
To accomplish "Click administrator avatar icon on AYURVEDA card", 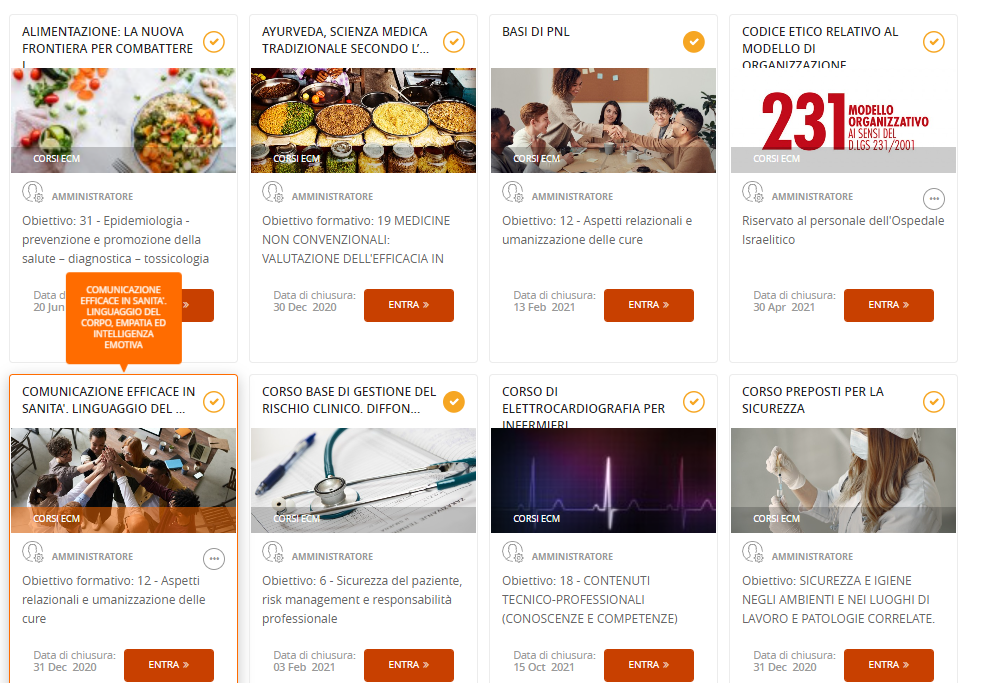I will point(272,192).
